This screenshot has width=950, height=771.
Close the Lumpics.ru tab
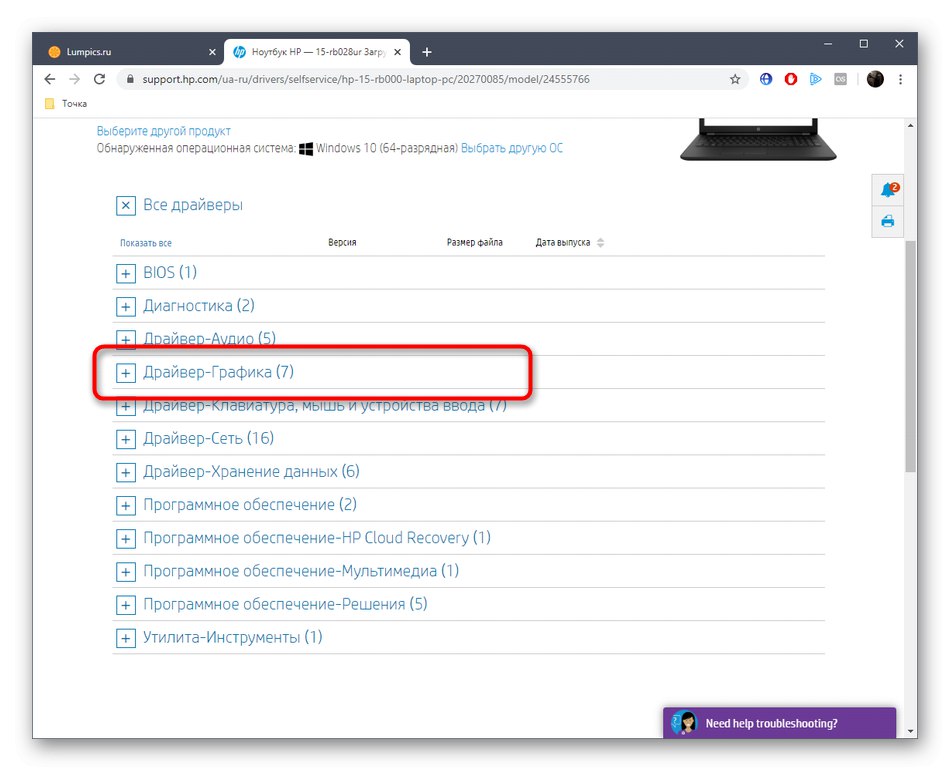point(212,52)
